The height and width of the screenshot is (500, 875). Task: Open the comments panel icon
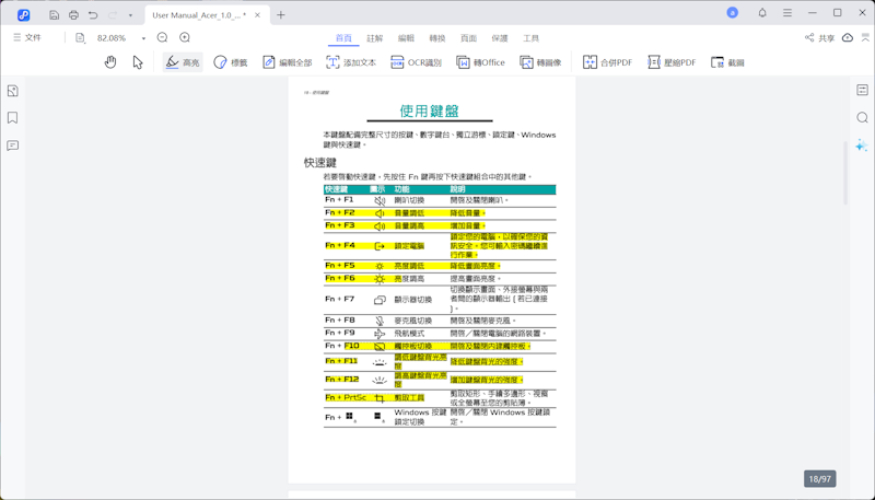pyautogui.click(x=13, y=146)
